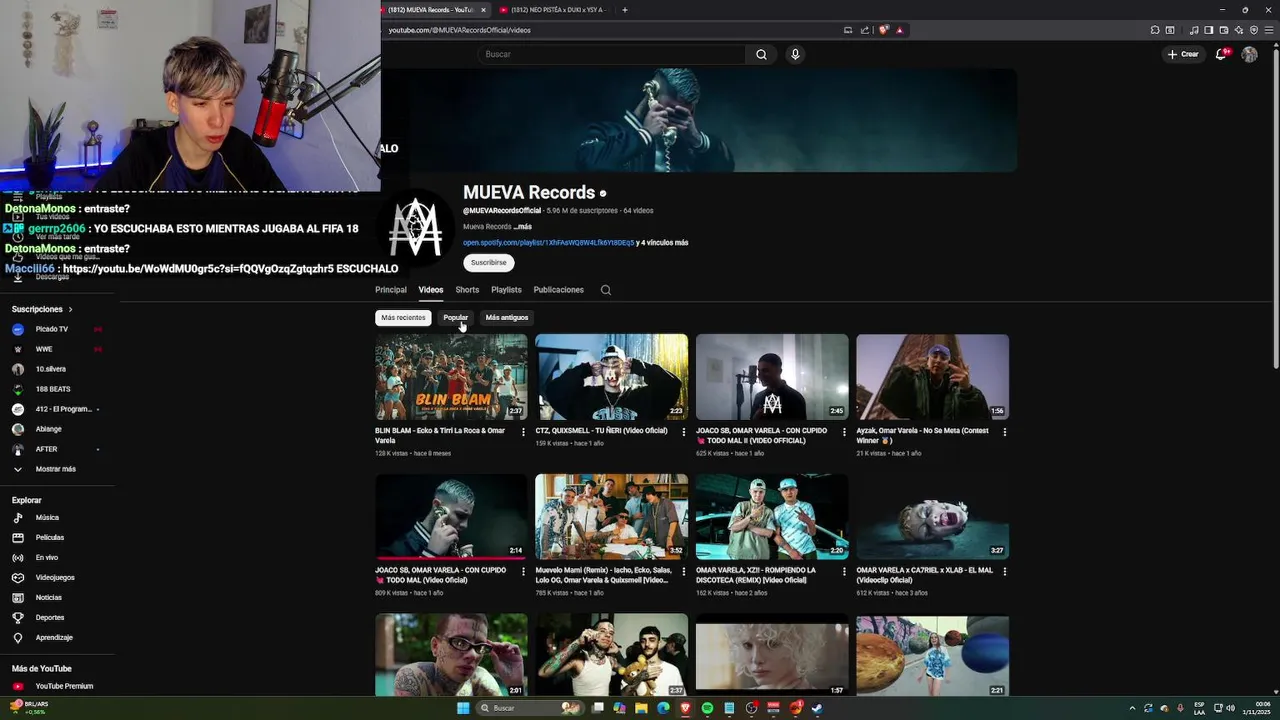Open Películas in Explorar section
Viewport: 1280px width, 720px height.
(49, 538)
